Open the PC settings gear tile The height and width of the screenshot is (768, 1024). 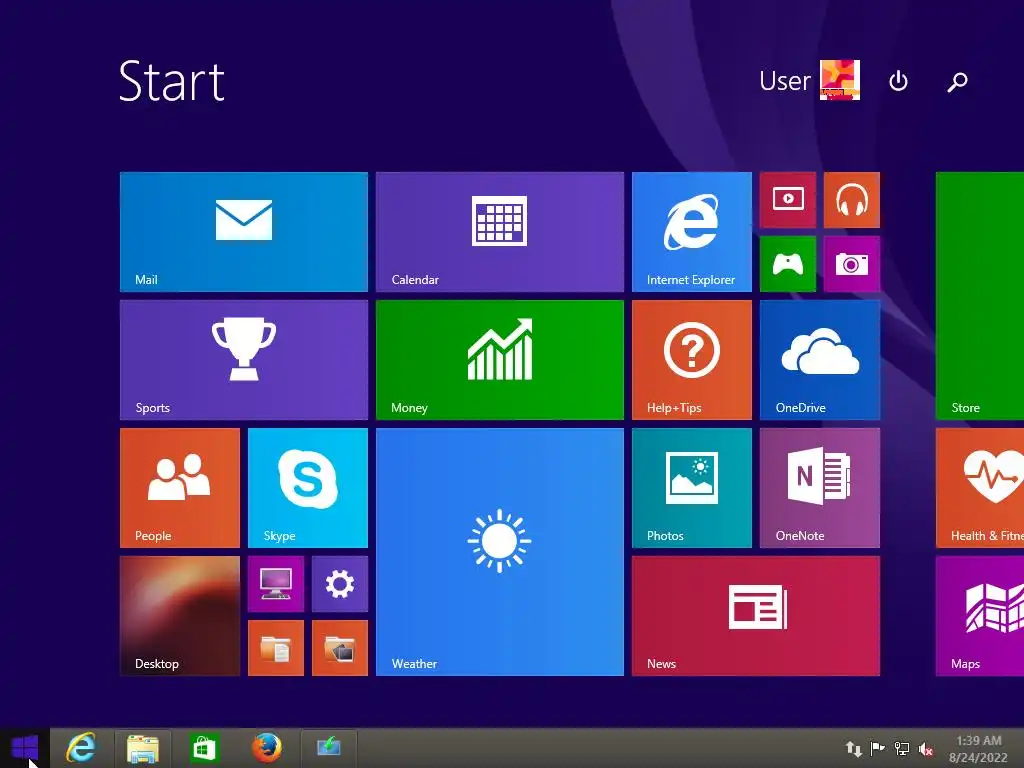click(340, 584)
